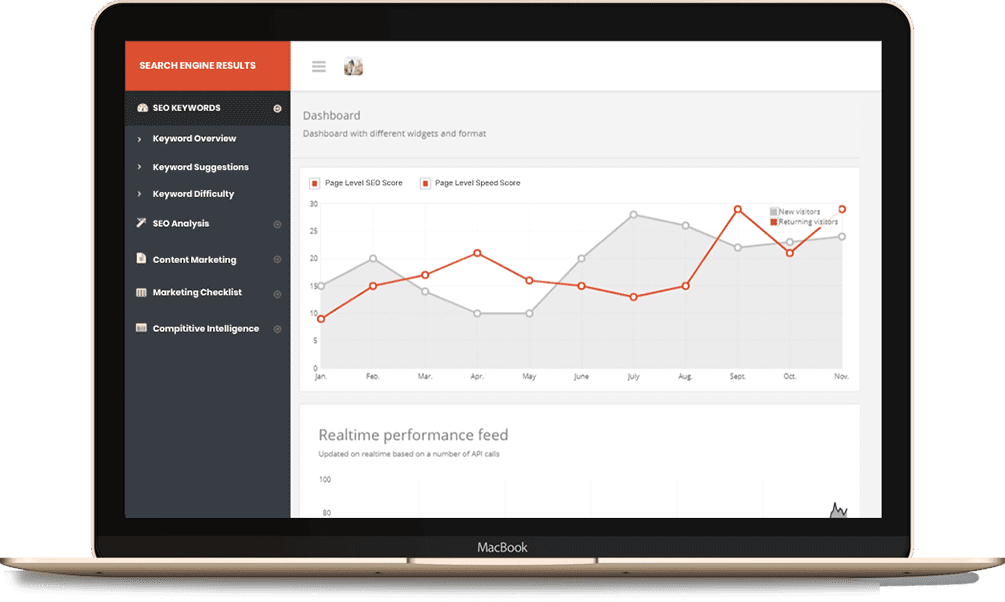This screenshot has height=602, width=1005.
Task: Go to the Keyword Difficulty page
Action: (x=193, y=194)
